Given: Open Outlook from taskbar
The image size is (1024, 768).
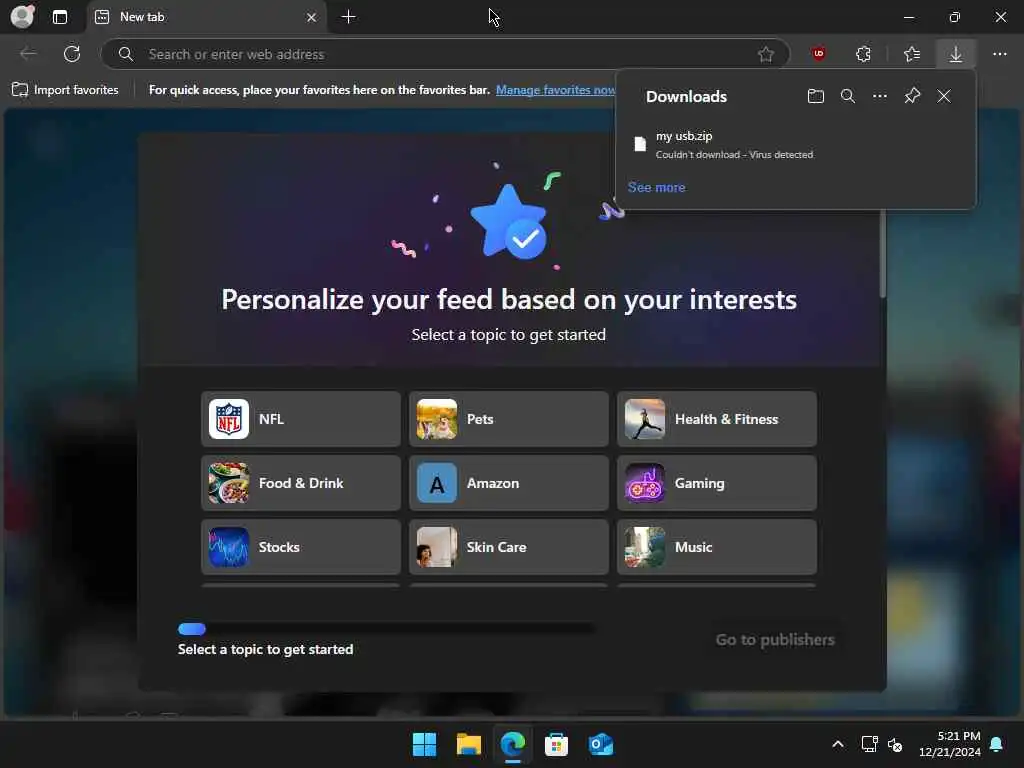Looking at the screenshot, I should pos(601,744).
